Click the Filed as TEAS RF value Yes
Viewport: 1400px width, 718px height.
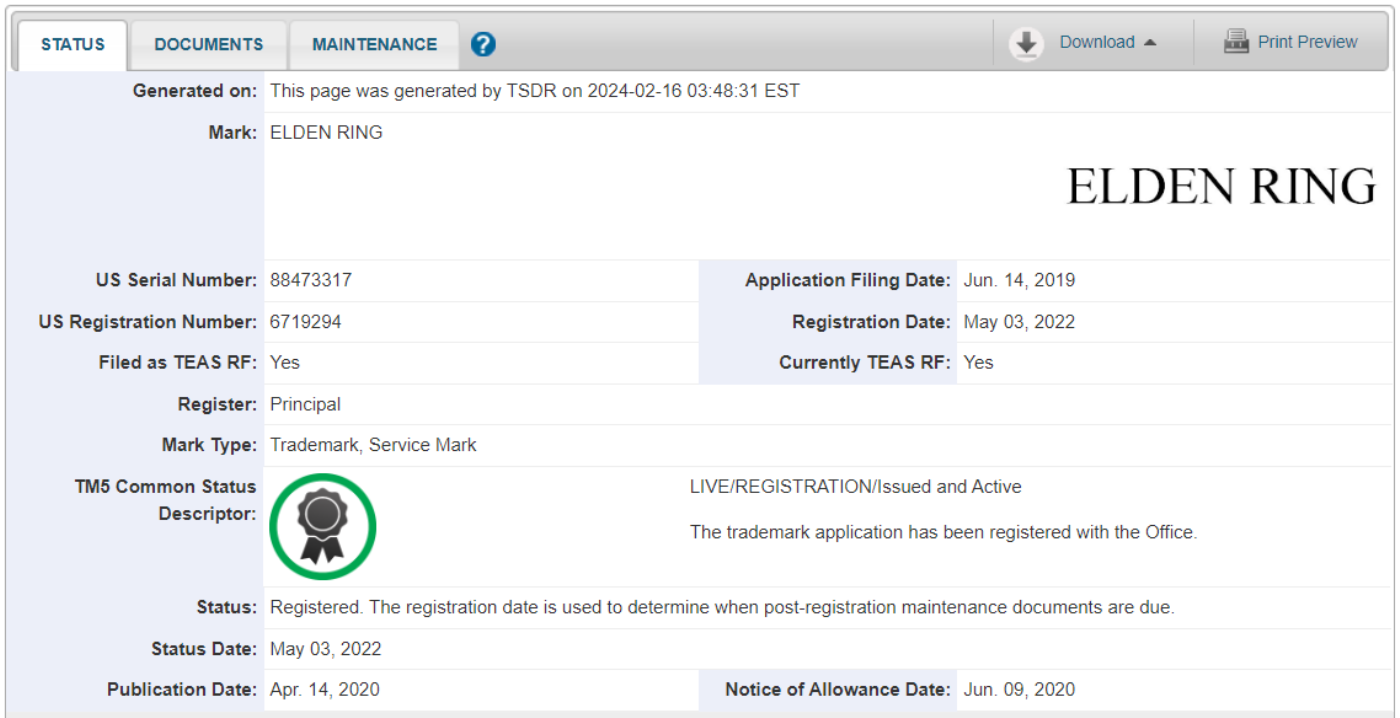click(x=285, y=362)
